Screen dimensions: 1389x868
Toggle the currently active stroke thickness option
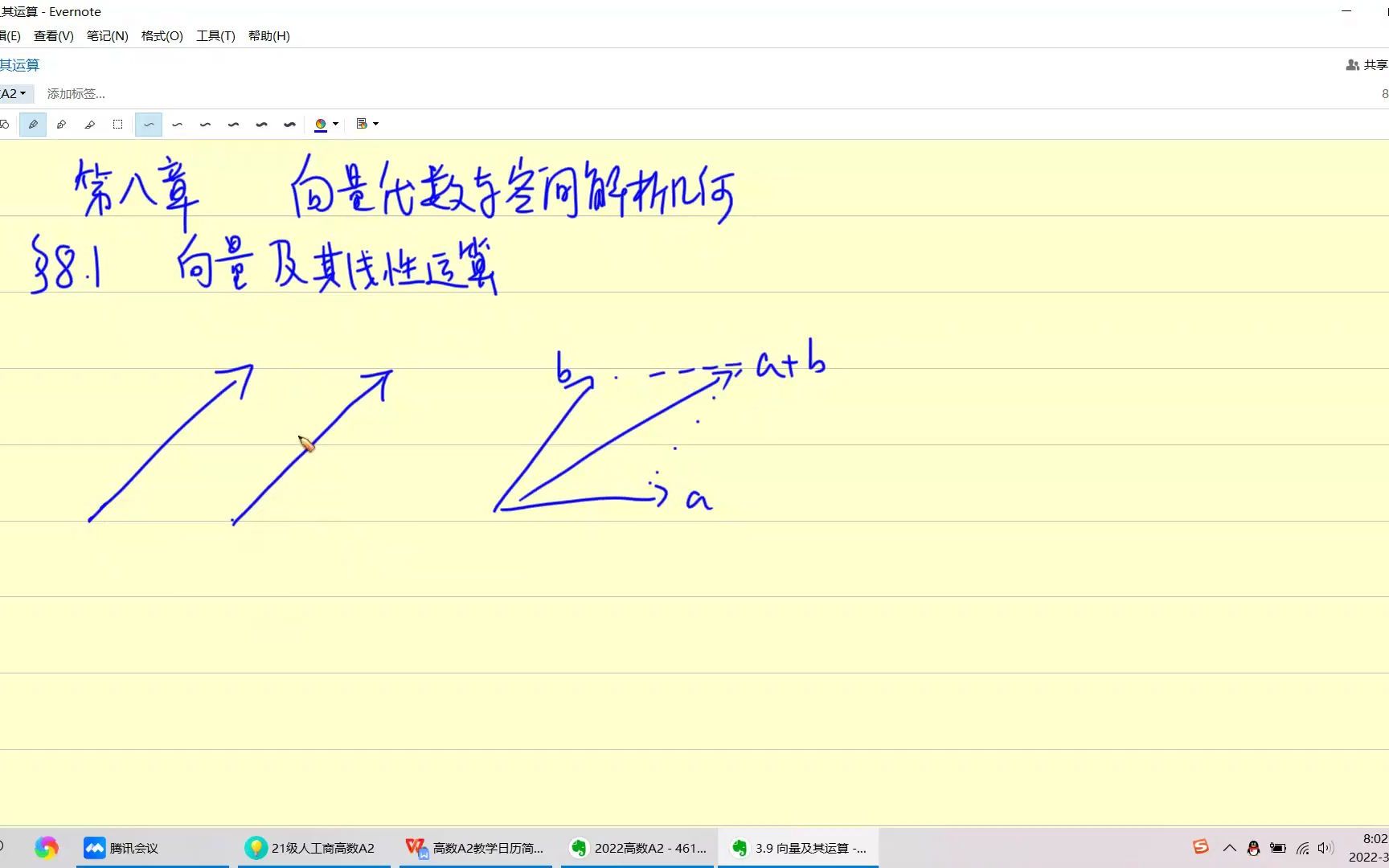pyautogui.click(x=148, y=124)
